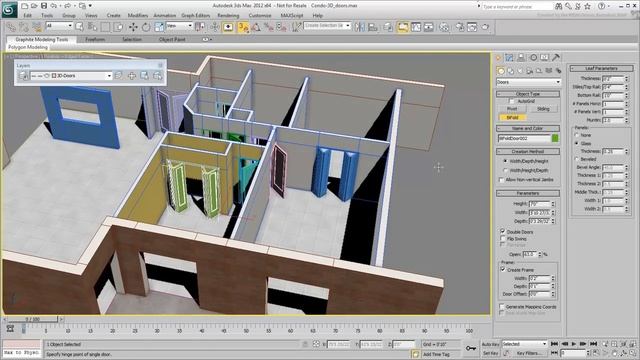Enable the Flip Swing checkbox

tap(503, 238)
